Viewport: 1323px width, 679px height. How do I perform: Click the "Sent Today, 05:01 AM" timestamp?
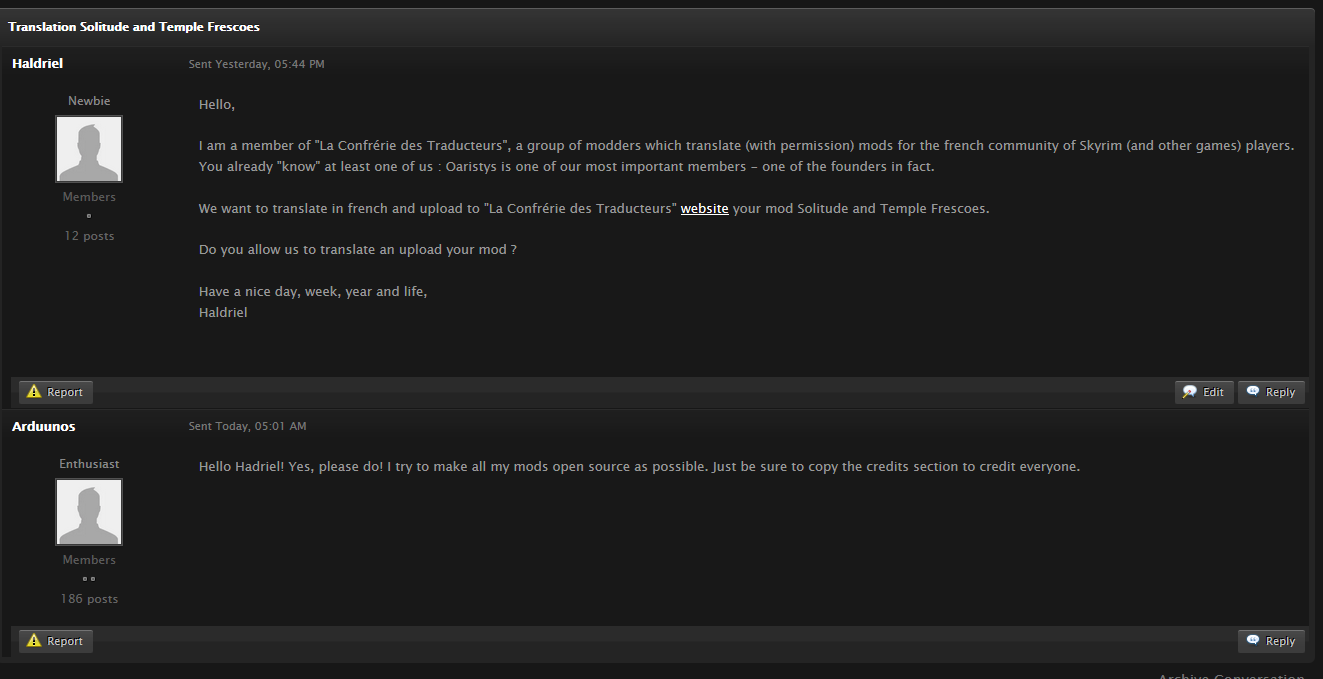[x=247, y=426]
